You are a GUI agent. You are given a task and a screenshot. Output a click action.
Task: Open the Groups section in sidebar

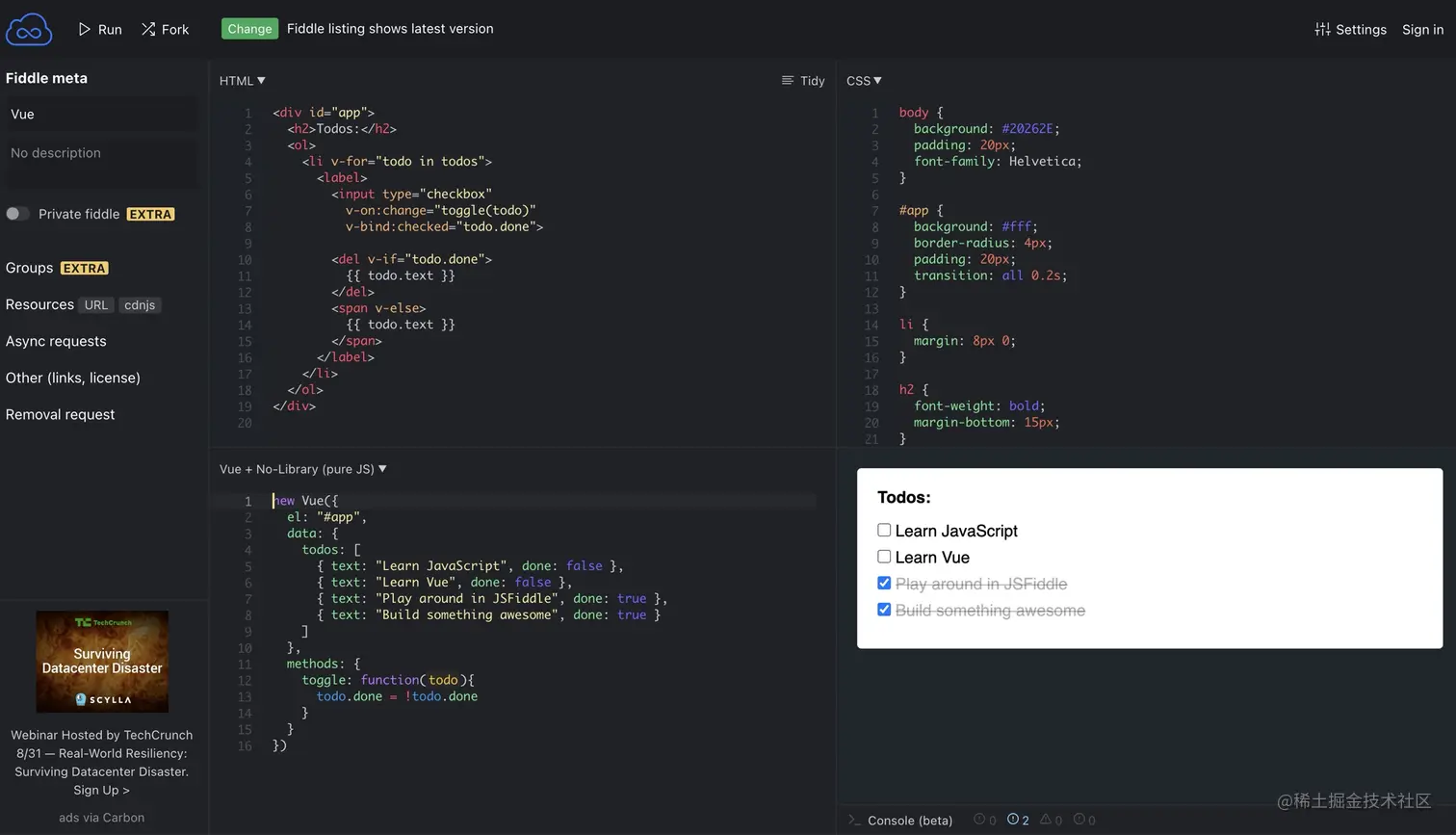coord(29,268)
